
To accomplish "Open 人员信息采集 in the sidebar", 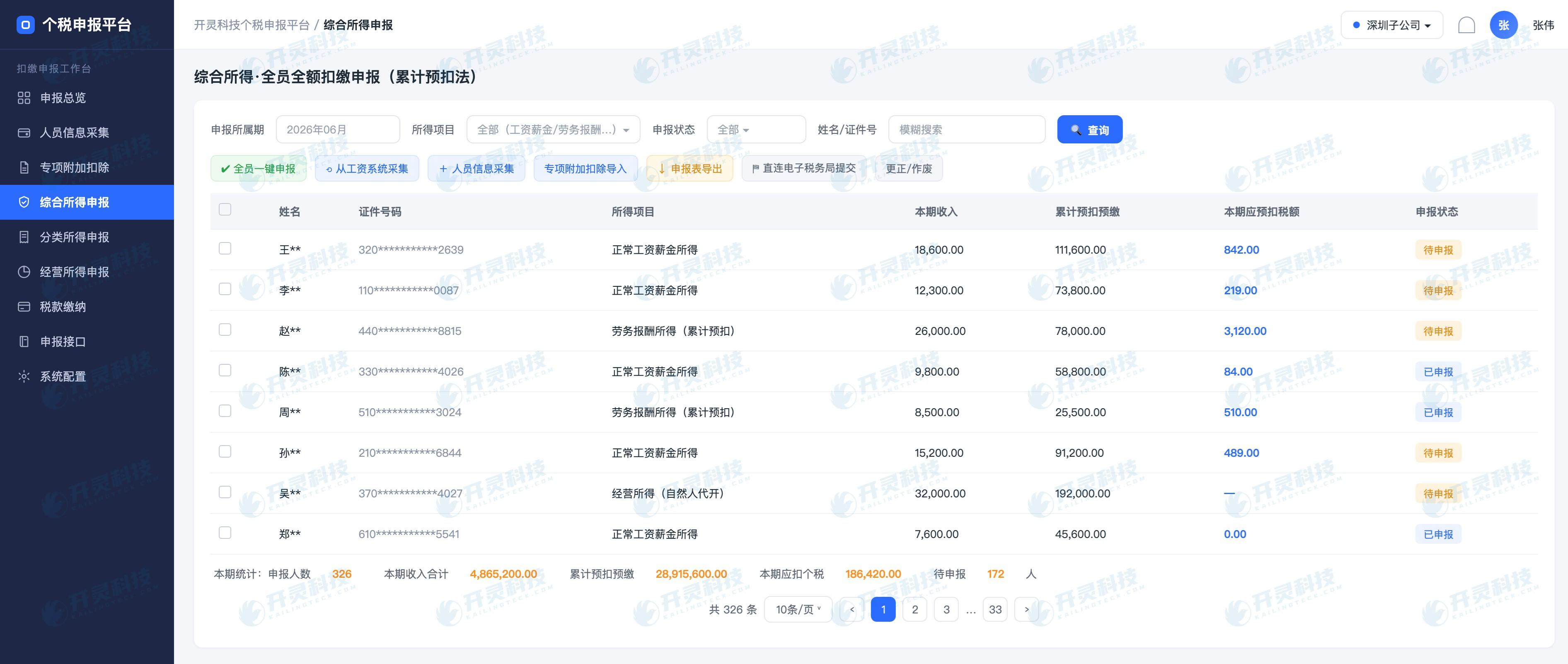I will 87,133.
